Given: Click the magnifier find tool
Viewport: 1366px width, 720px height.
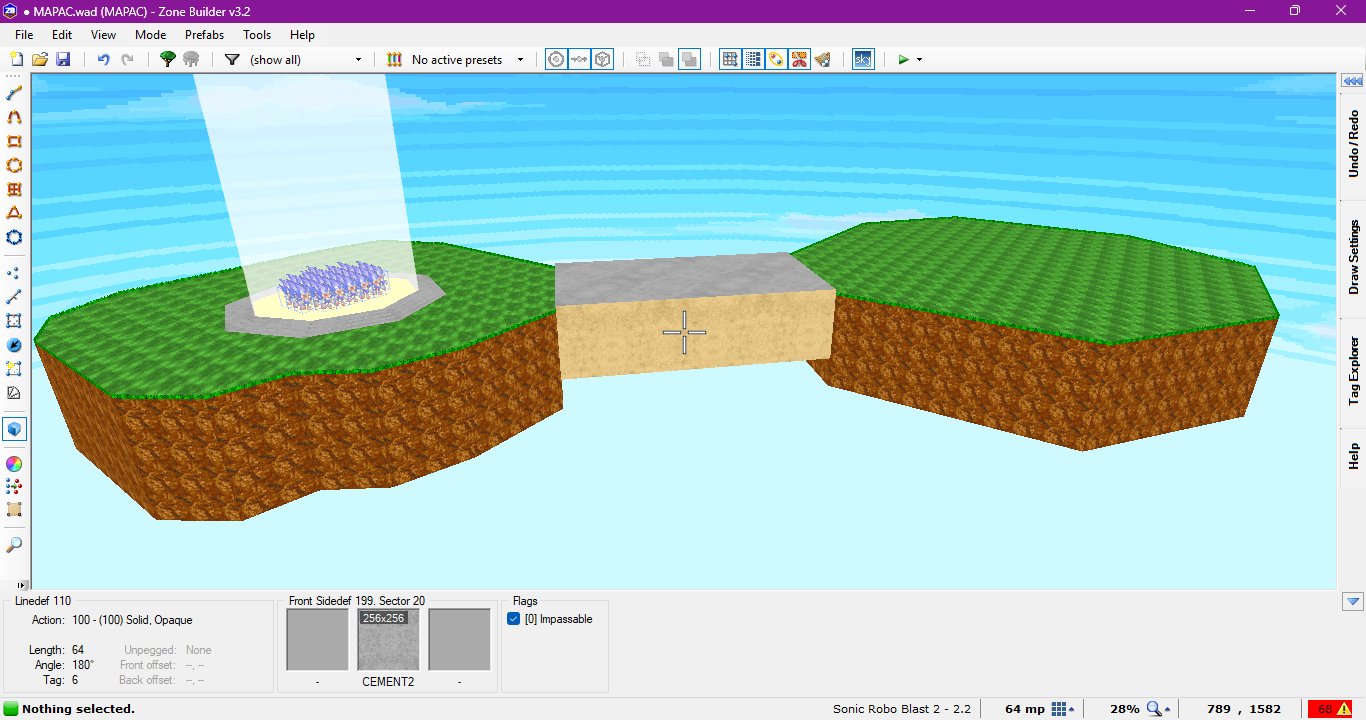Looking at the screenshot, I should tap(14, 545).
